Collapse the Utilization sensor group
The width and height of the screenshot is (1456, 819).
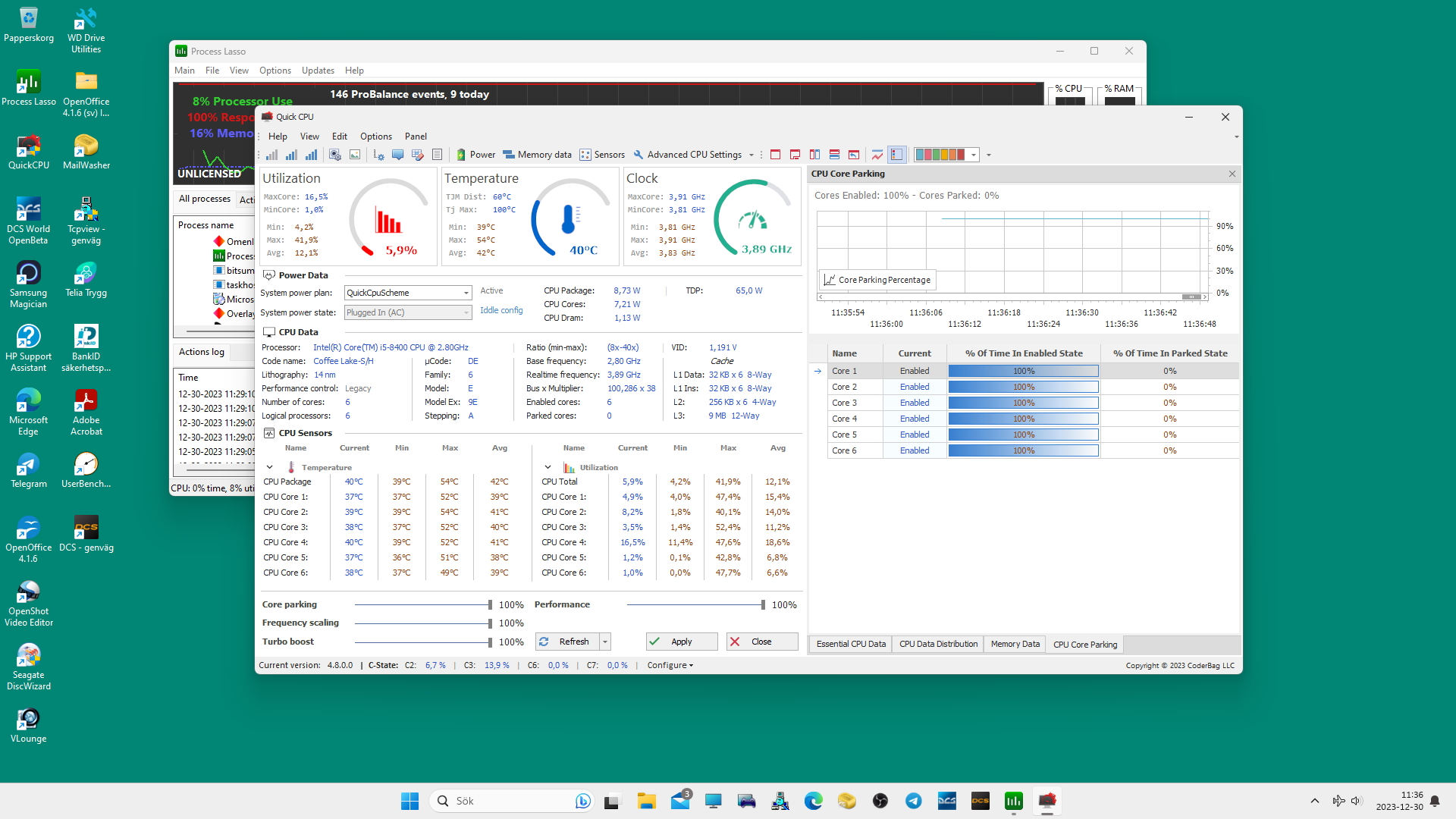tap(548, 467)
